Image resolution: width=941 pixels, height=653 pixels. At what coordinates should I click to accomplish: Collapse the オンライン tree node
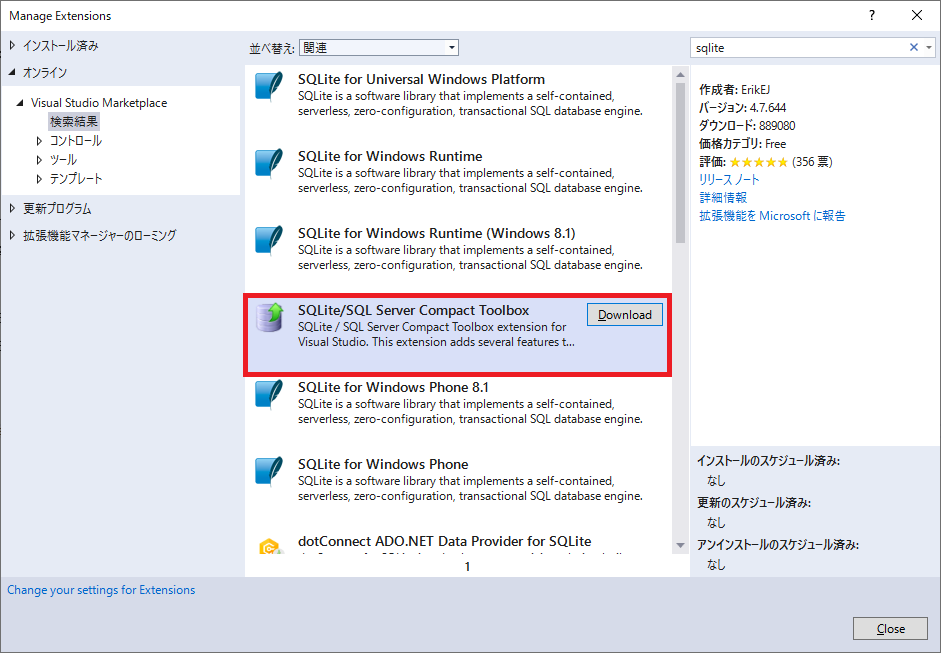coord(12,72)
